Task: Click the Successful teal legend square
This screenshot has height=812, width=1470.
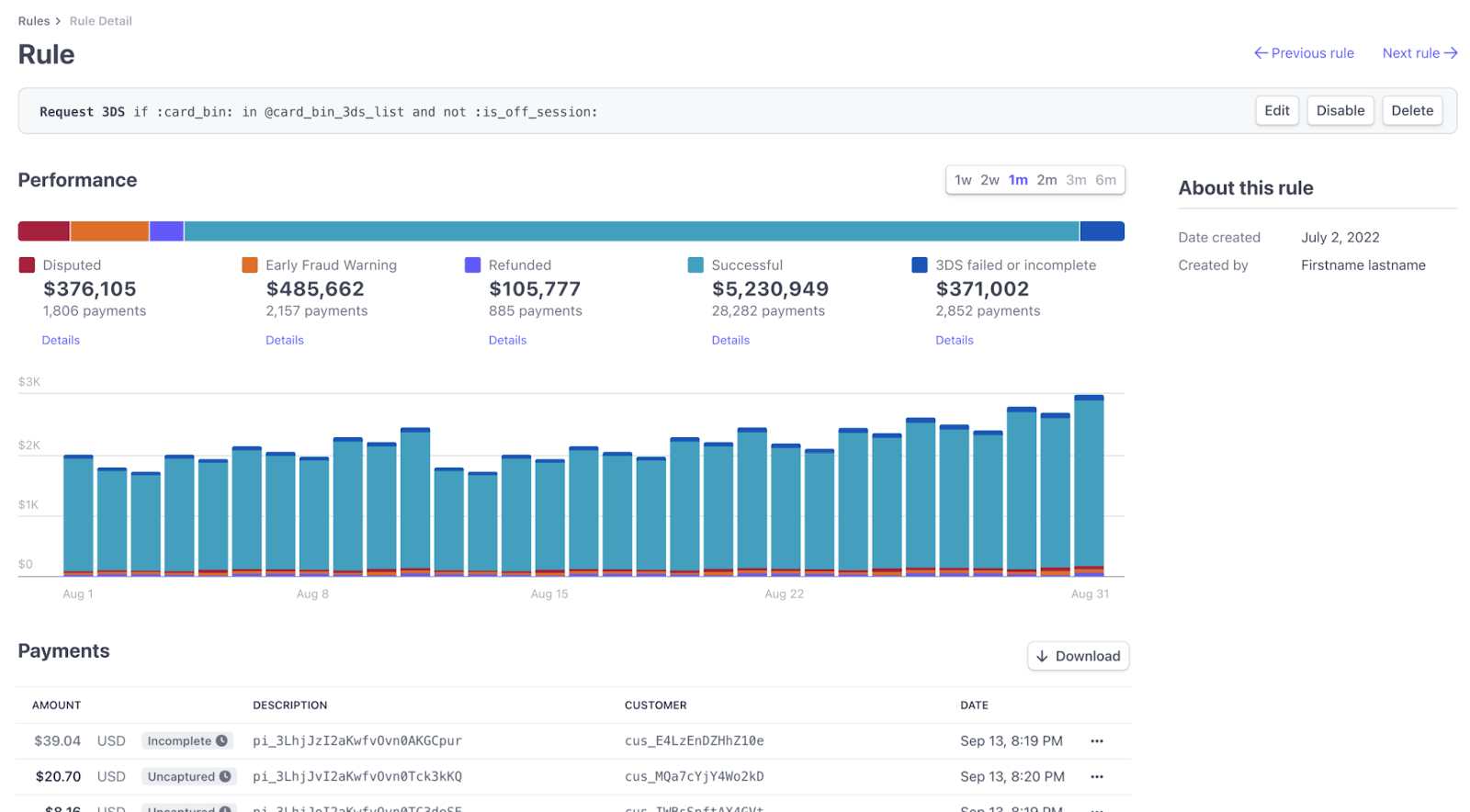Action: pos(695,265)
